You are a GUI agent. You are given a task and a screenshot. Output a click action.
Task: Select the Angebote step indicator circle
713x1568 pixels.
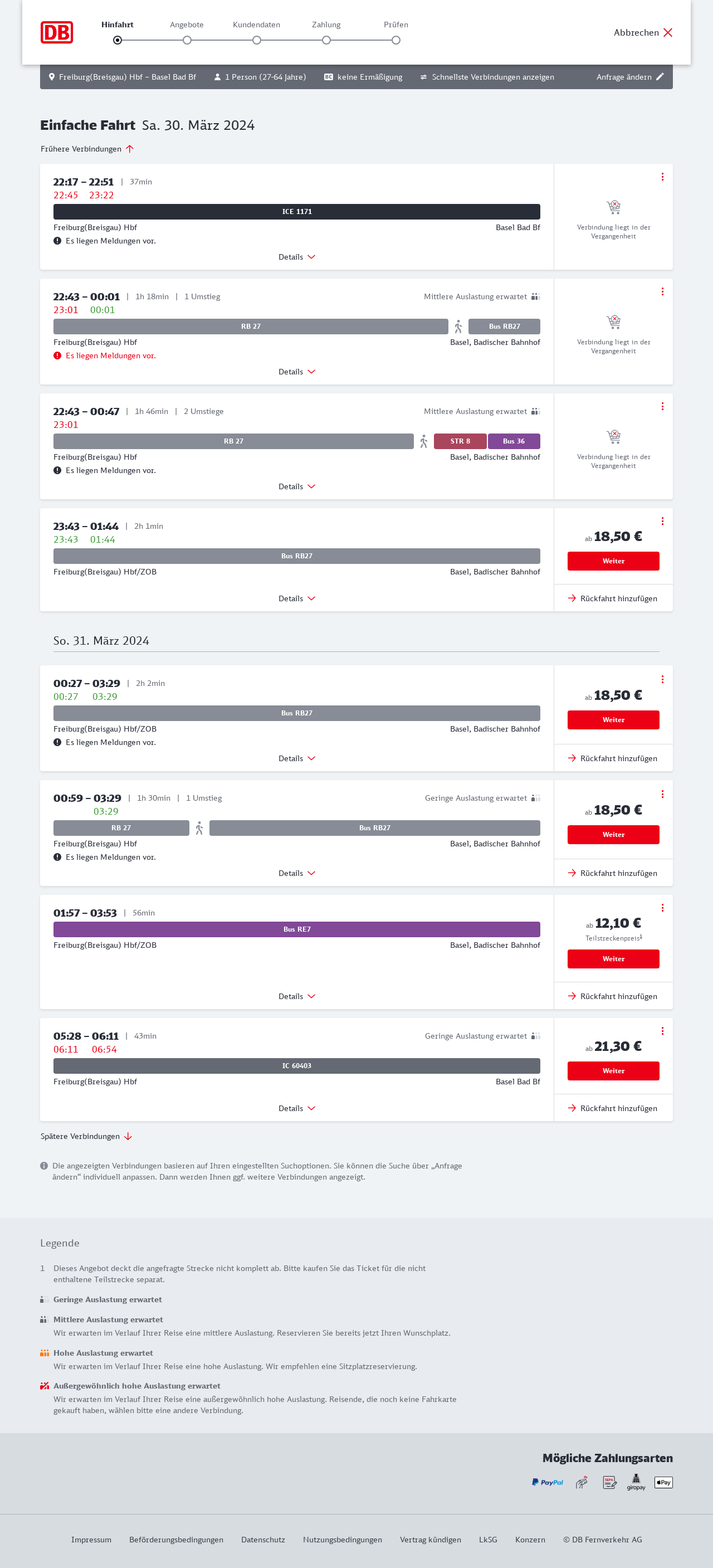point(187,40)
